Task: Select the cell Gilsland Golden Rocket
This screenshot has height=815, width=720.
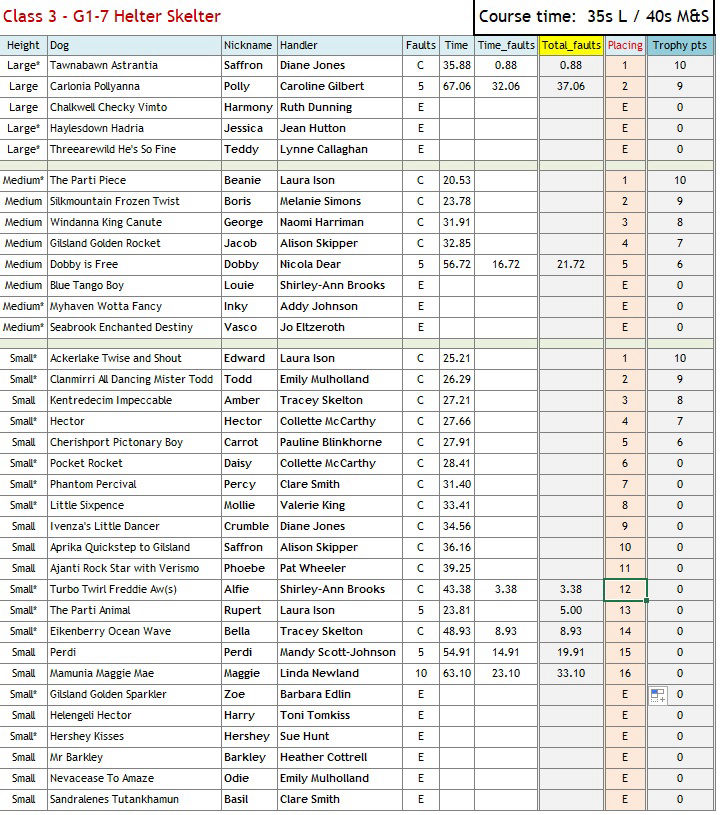Action: click(134, 243)
